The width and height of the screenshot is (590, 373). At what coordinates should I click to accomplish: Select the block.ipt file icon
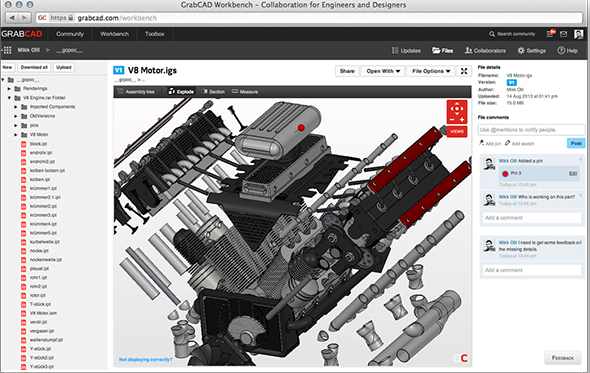point(23,144)
